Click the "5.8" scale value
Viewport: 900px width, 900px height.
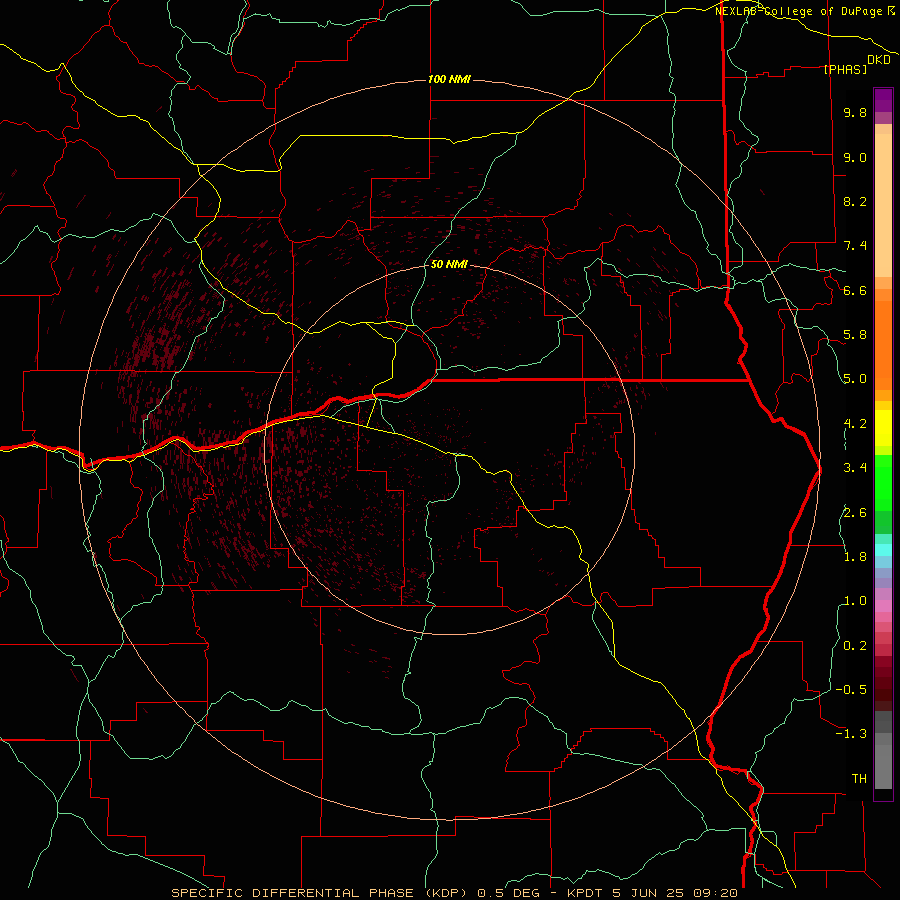pos(855,335)
